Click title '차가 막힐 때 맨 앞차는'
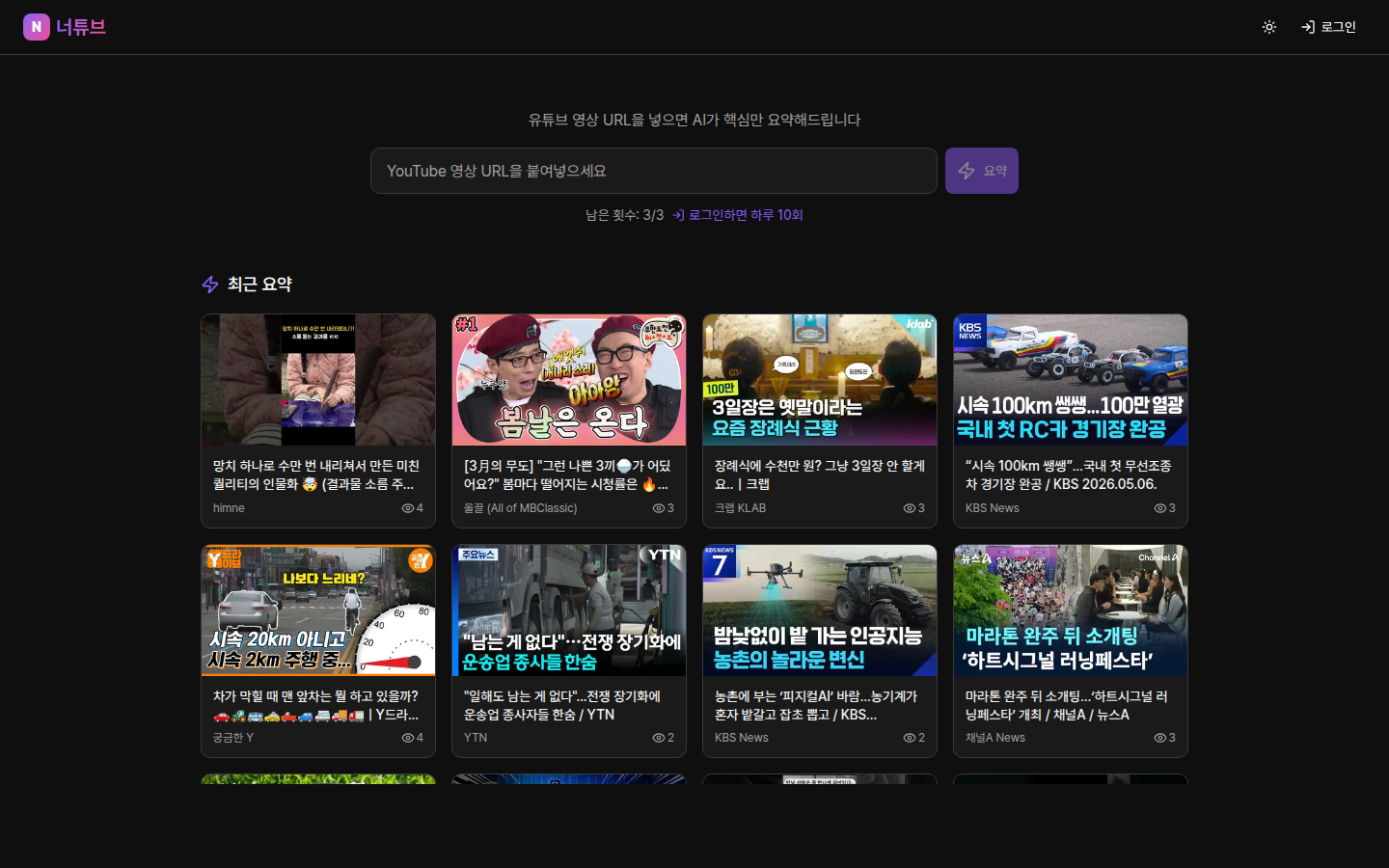 point(316,705)
